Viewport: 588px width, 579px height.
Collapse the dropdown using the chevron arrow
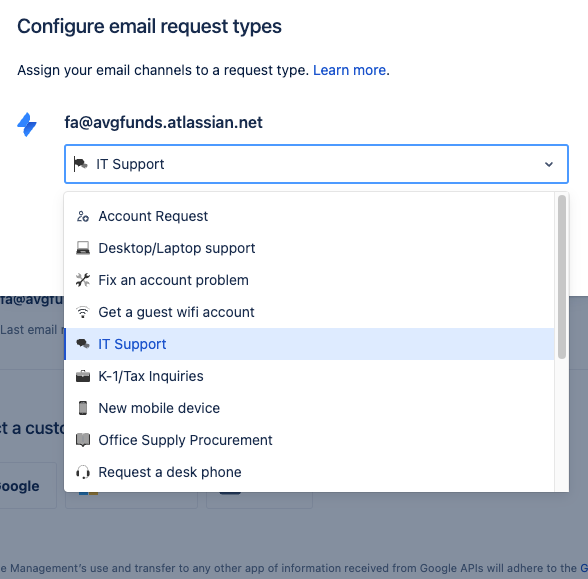click(549, 164)
